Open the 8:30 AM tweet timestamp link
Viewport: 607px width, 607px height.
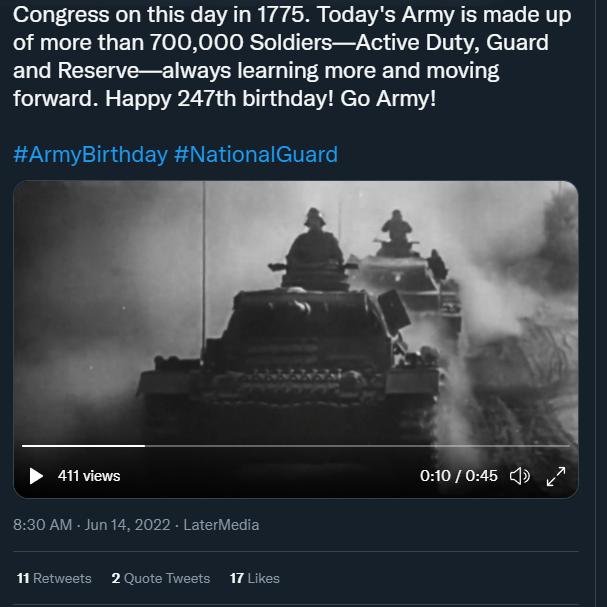[43, 524]
